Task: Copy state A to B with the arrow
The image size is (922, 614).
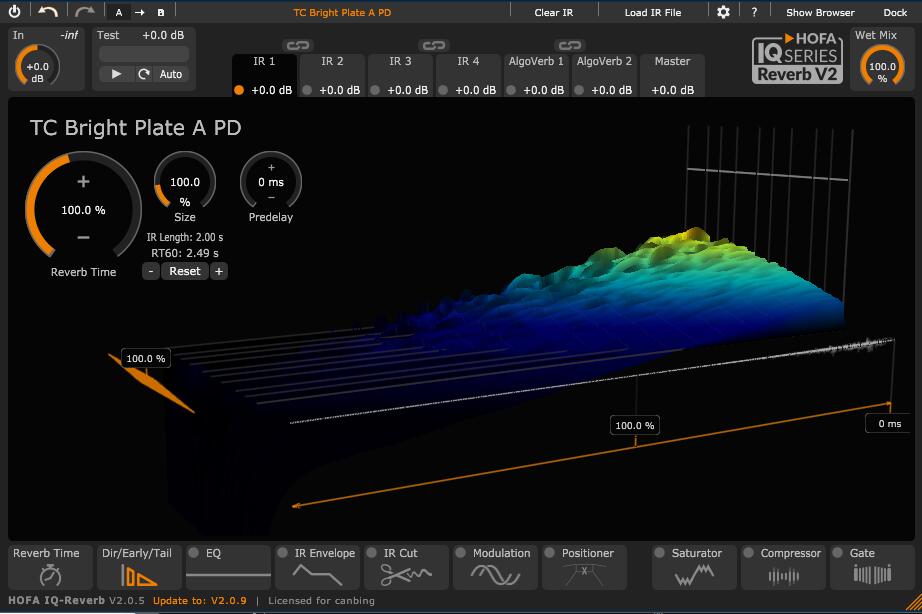Action: pos(139,12)
